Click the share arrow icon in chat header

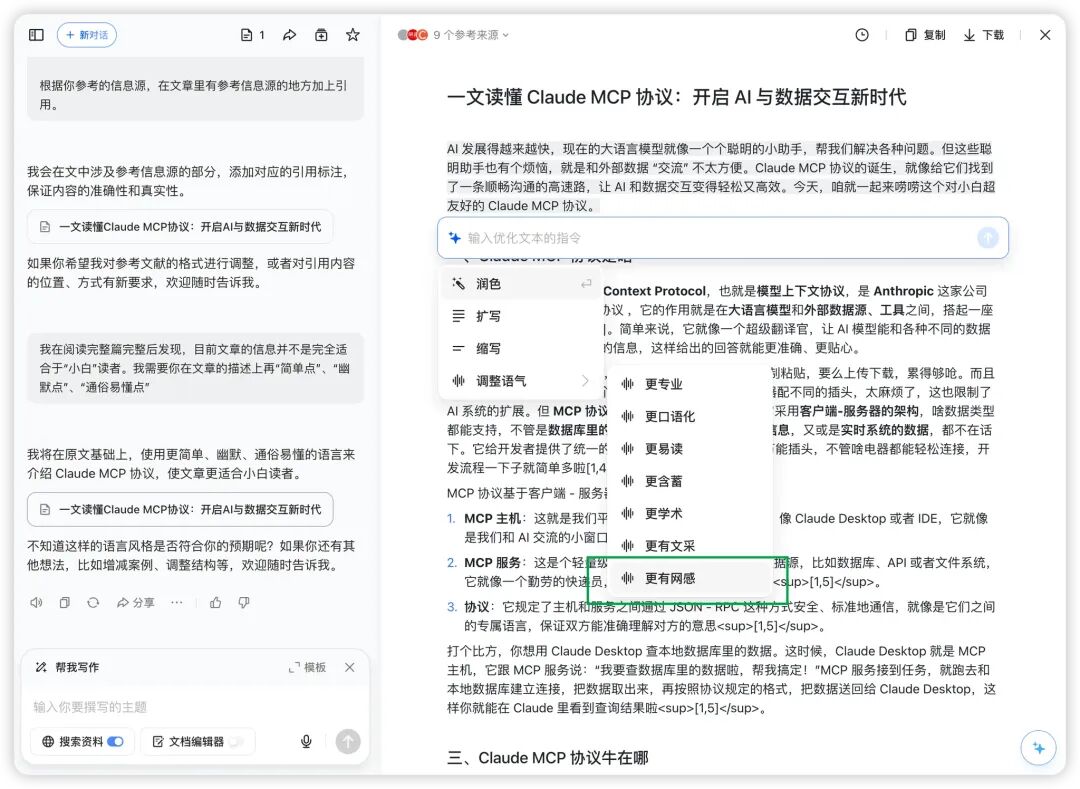click(x=289, y=34)
